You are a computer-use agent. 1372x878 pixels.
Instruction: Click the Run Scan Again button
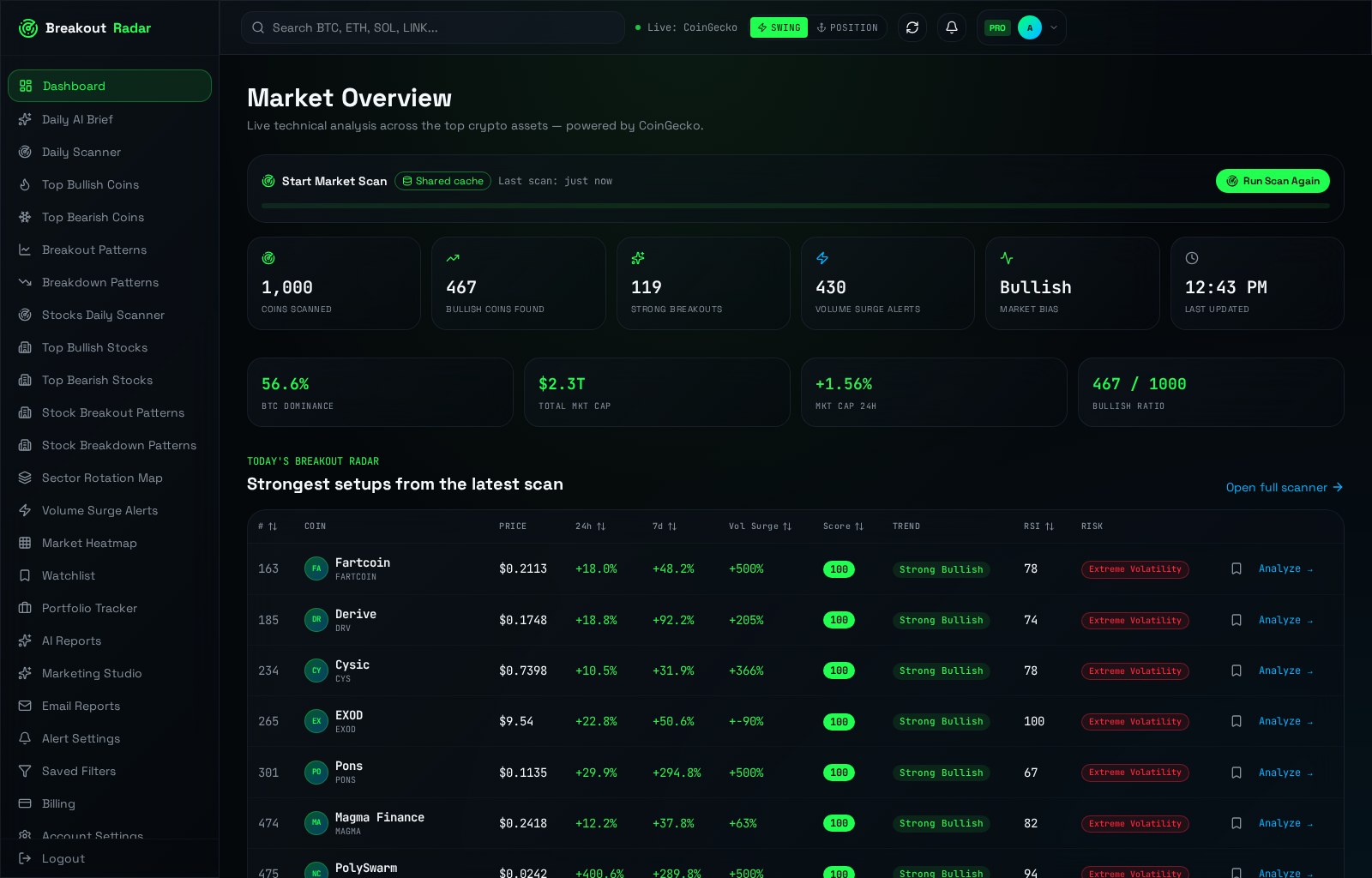(x=1273, y=181)
